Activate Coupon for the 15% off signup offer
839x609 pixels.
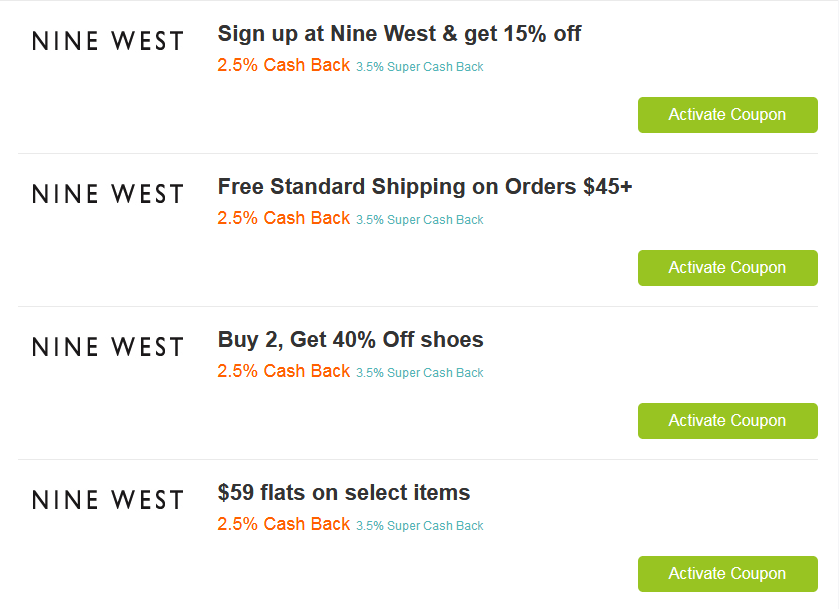coord(727,115)
